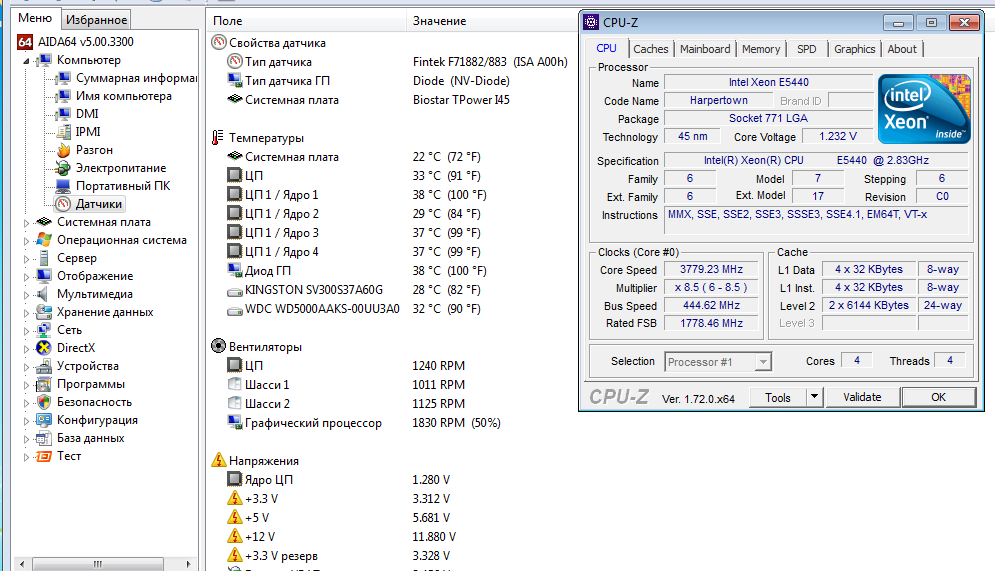The image size is (995, 571).
Task: Click the Operating system (Операционная система) Windows icon
Action: 43,240
